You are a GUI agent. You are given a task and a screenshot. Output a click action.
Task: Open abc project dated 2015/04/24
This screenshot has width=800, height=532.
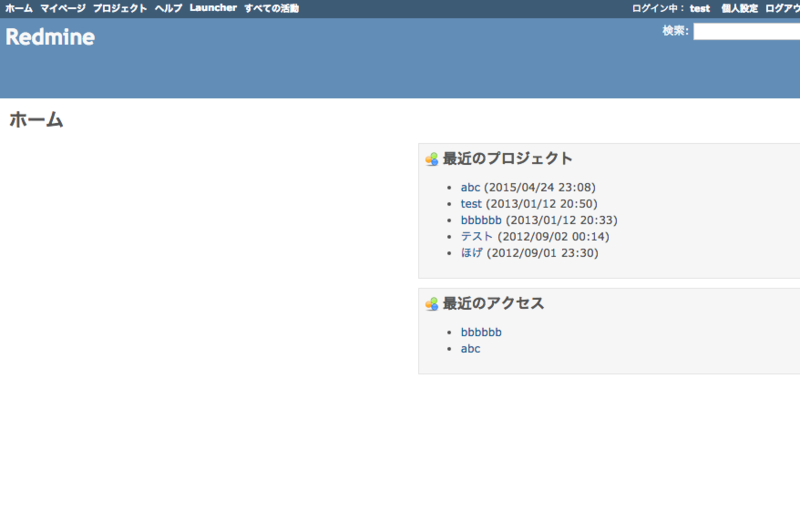470,187
